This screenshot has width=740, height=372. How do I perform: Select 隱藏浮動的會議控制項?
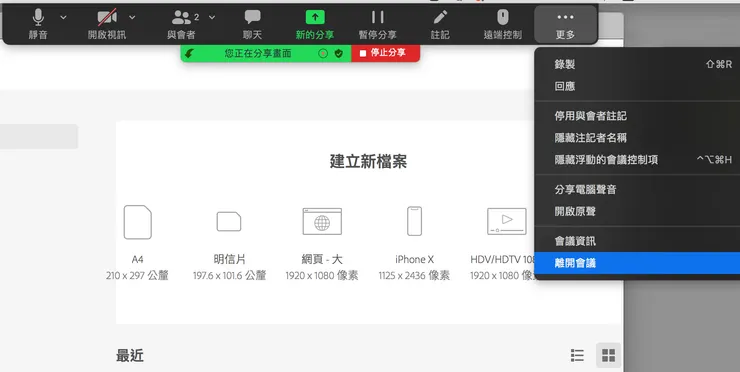pyautogui.click(x=638, y=160)
